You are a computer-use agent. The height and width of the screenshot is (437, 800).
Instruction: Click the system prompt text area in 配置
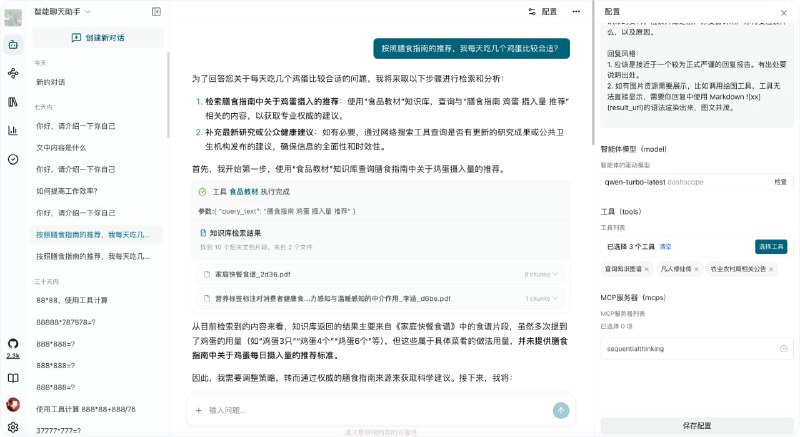(696, 74)
